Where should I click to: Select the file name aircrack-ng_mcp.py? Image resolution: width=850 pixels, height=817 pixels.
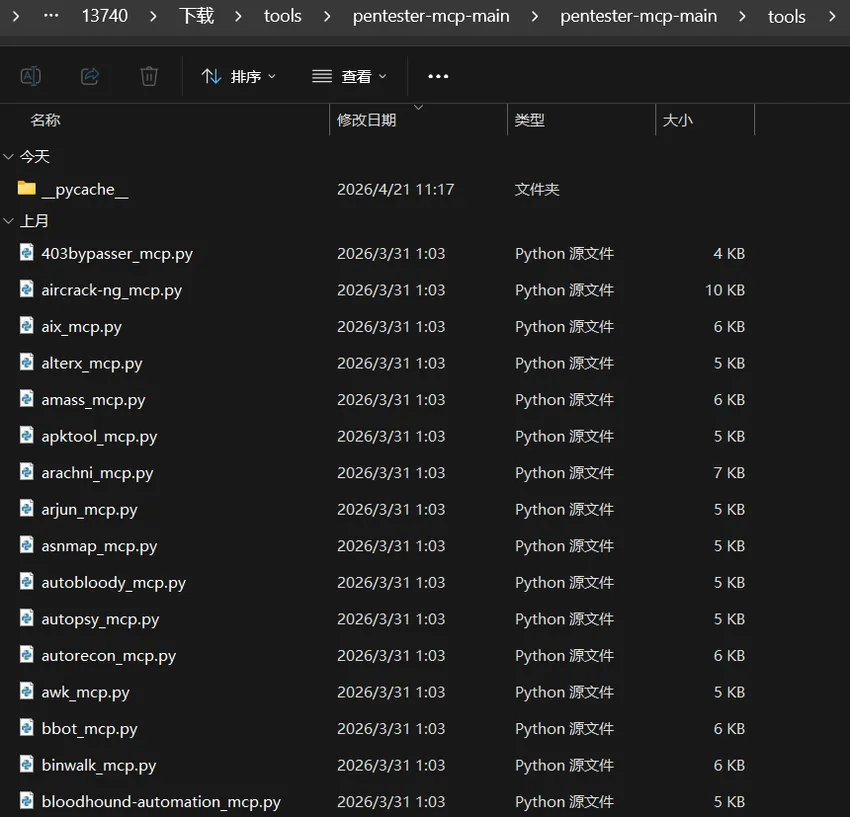click(x=112, y=291)
